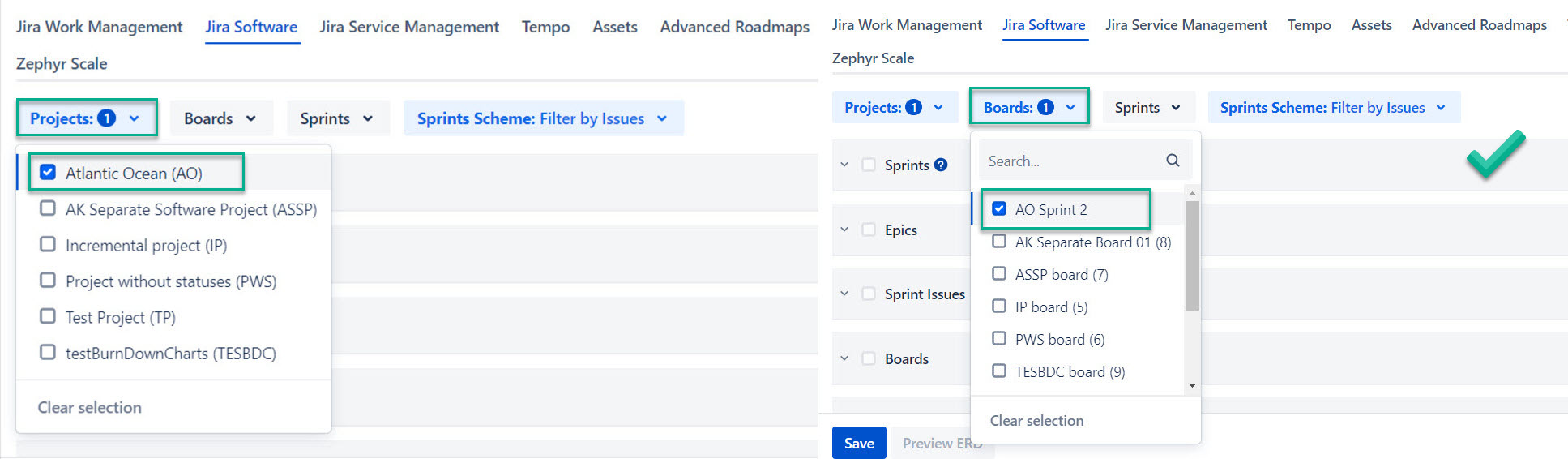Open left panel Boards dropdown
1568x459 pixels.
tap(221, 118)
